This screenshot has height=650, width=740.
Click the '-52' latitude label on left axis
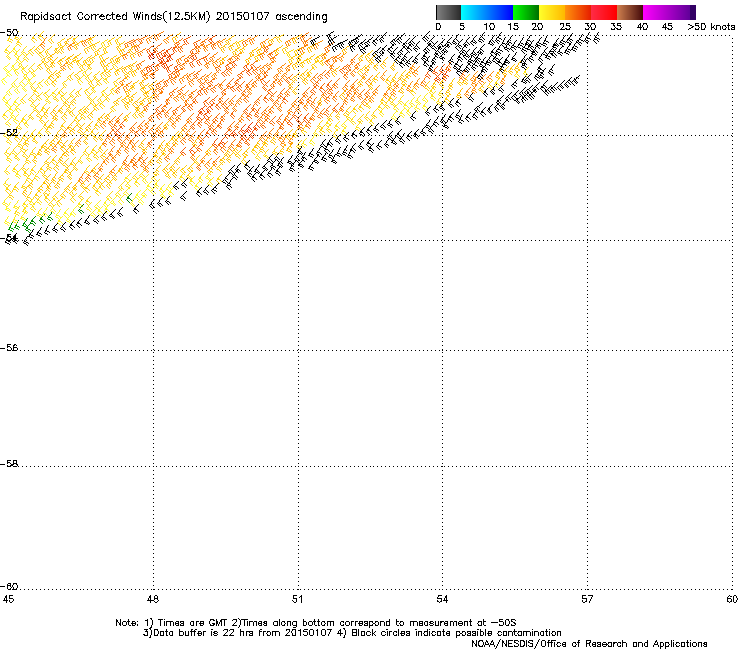9,133
